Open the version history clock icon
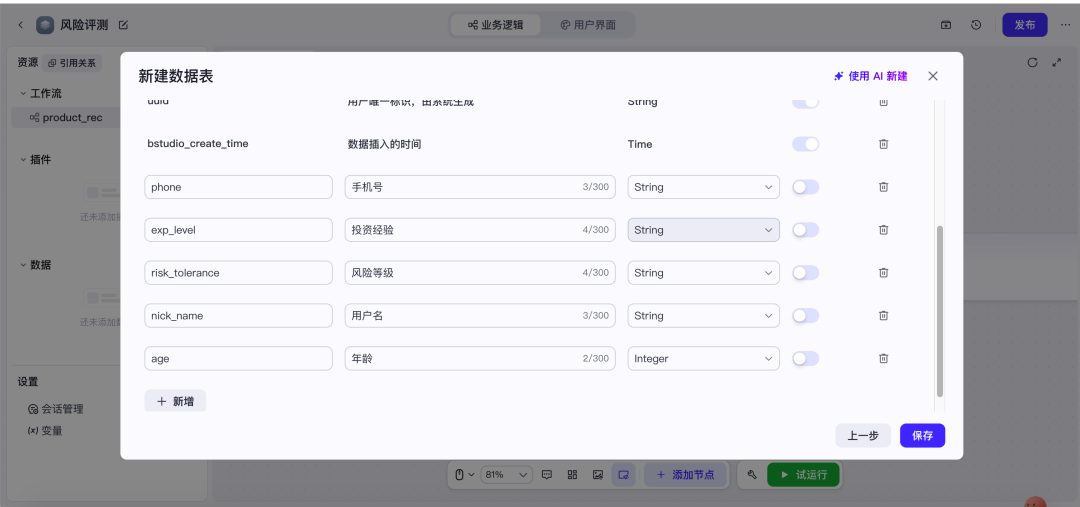Screen dimensions: 1080x507 [x=976, y=25]
